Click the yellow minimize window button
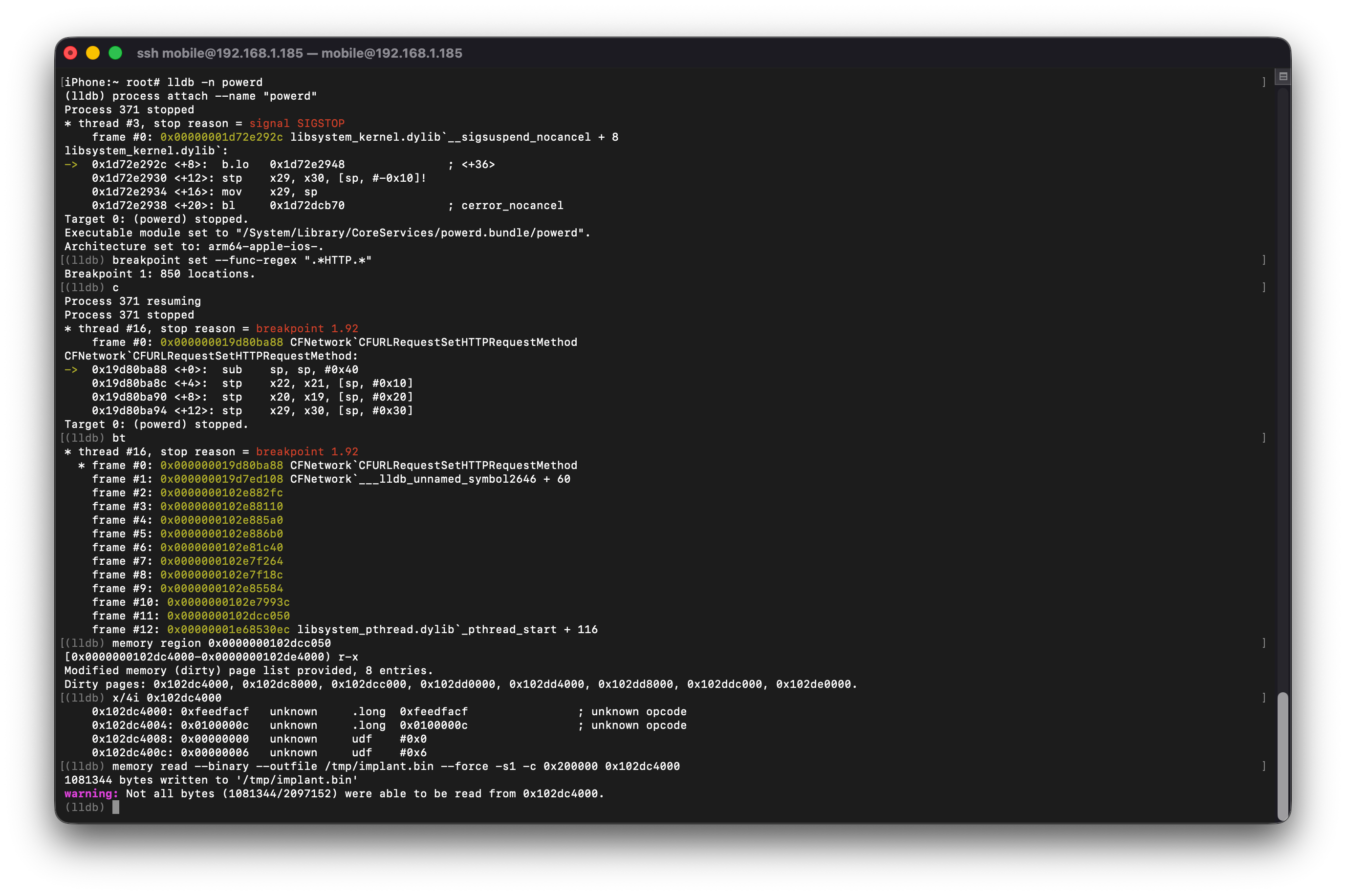Viewport: 1346px width, 896px height. (92, 53)
